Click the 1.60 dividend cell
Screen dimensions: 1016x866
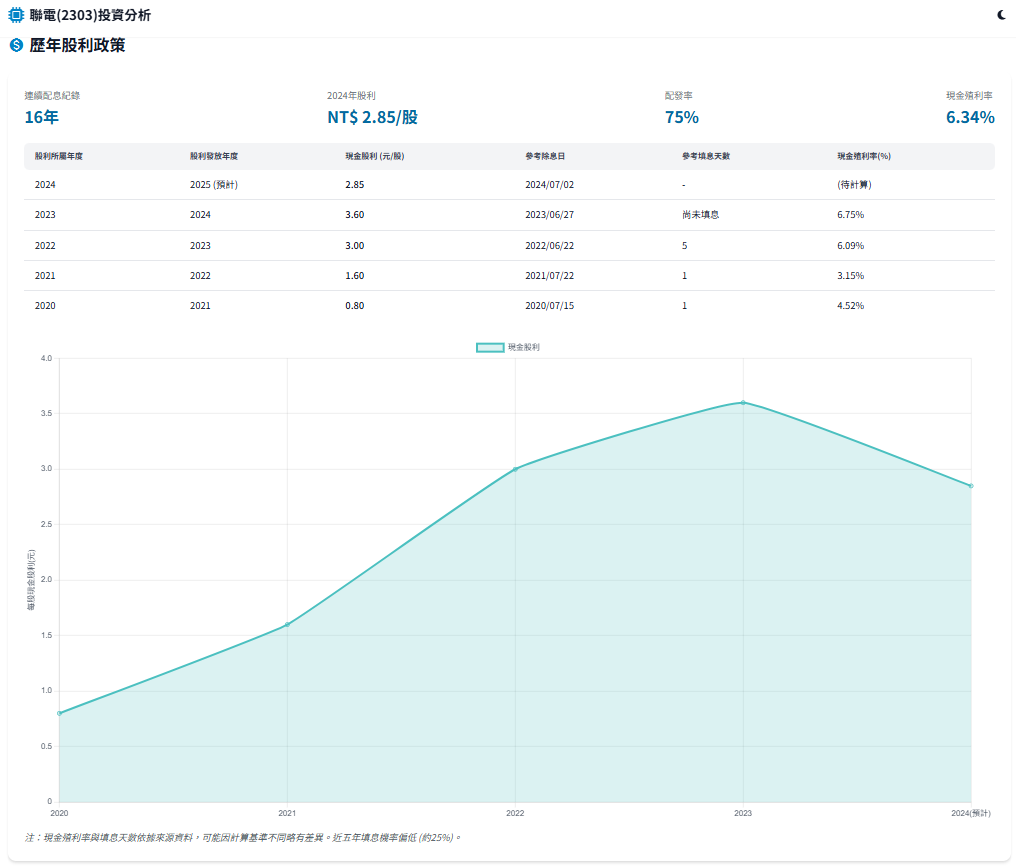coord(354,275)
